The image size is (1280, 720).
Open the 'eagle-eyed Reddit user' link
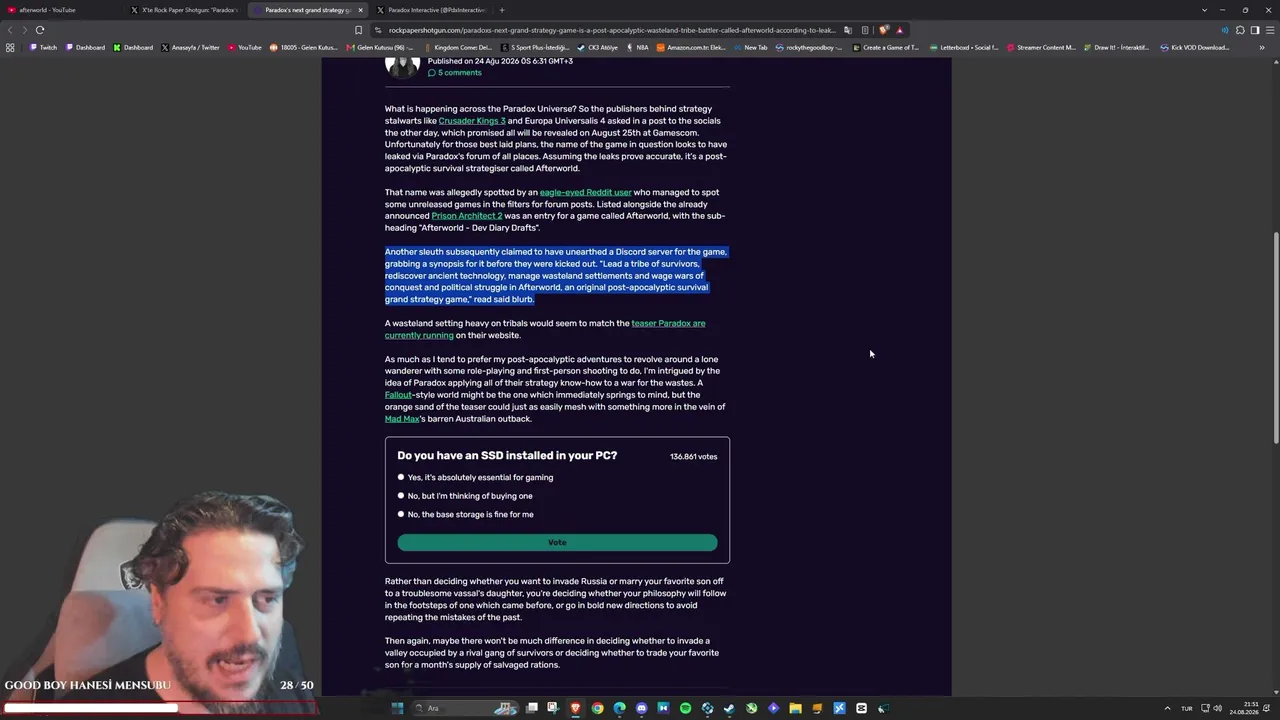(x=585, y=192)
